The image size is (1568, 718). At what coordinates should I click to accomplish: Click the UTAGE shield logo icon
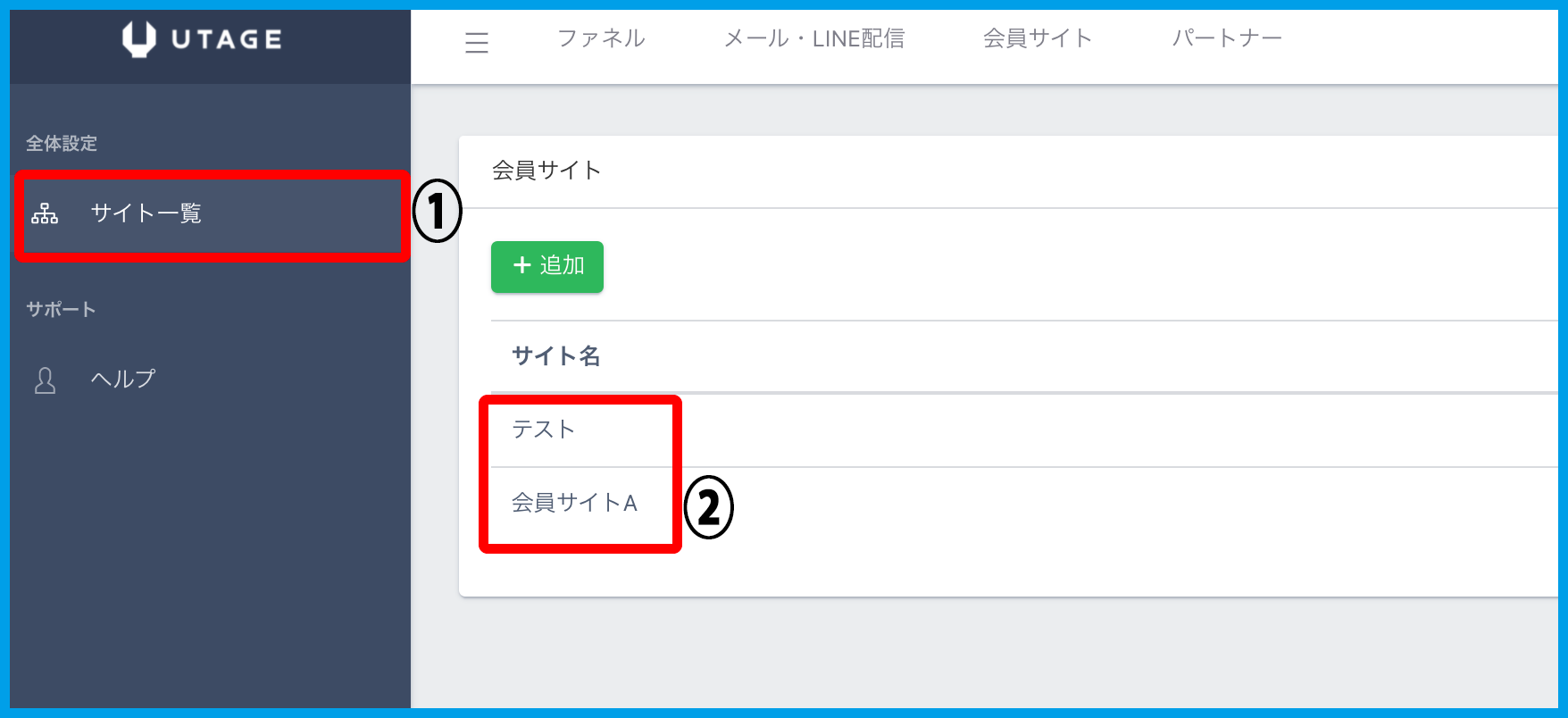(x=138, y=39)
